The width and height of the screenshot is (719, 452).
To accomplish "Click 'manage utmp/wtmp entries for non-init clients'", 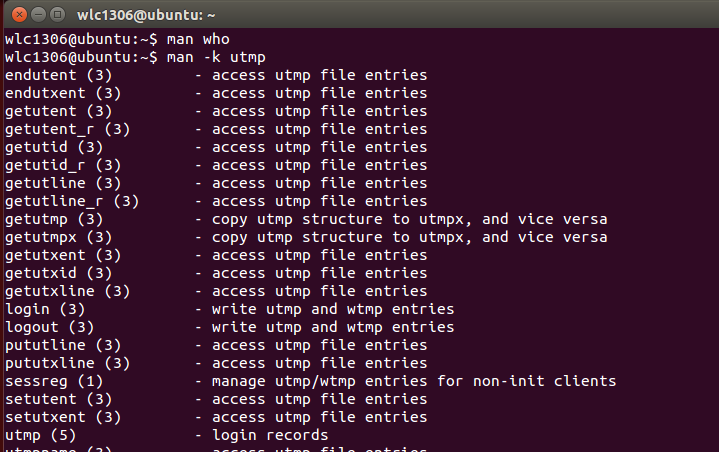I will pyautogui.click(x=414, y=381).
